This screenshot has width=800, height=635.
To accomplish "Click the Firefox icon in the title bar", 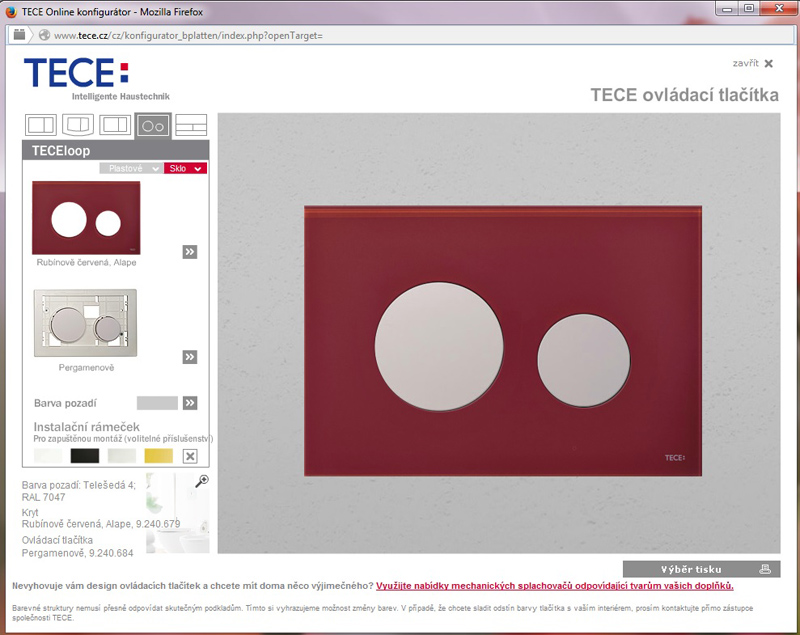I will pos(11,11).
